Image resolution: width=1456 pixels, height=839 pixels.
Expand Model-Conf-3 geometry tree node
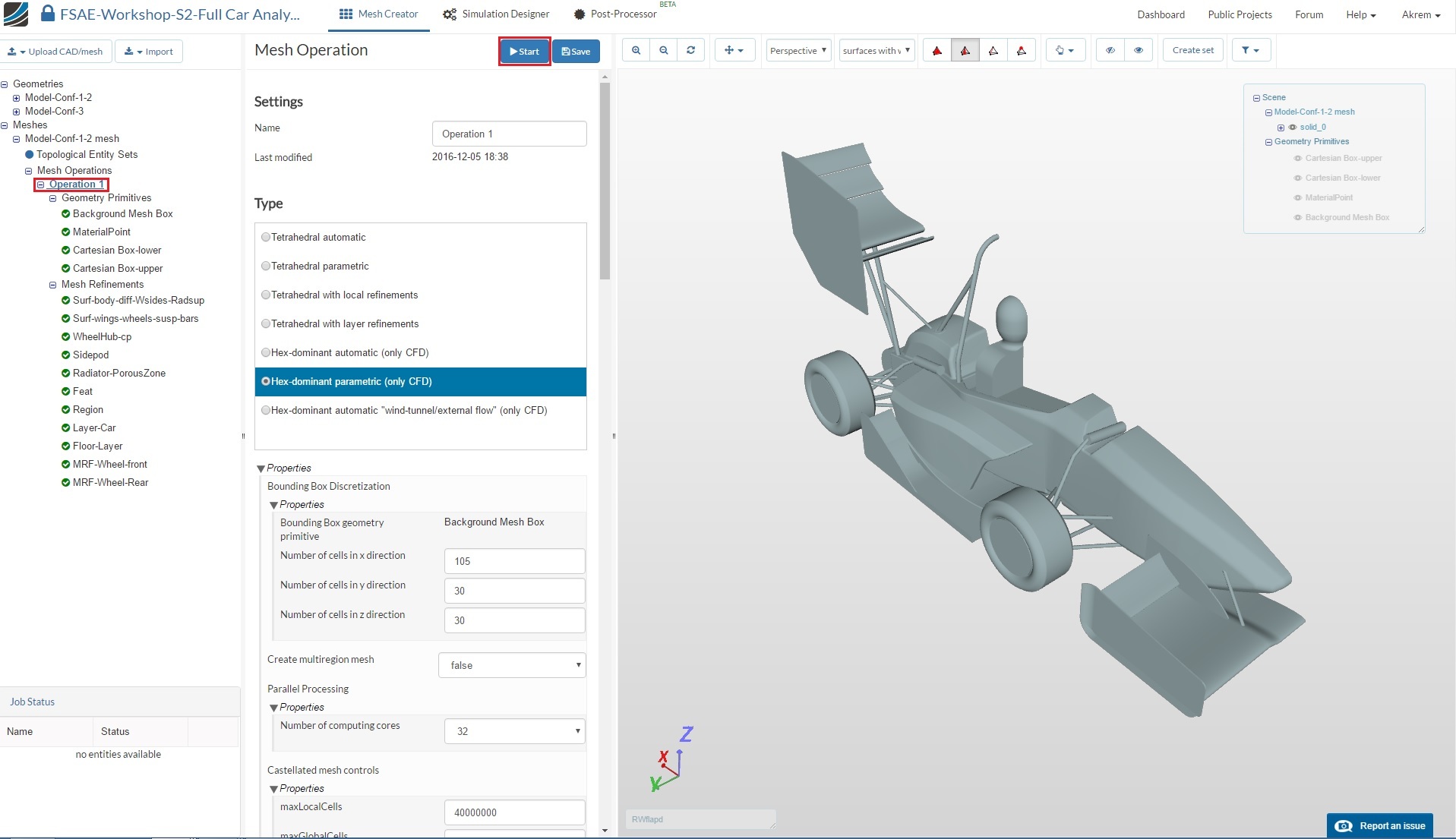click(16, 112)
